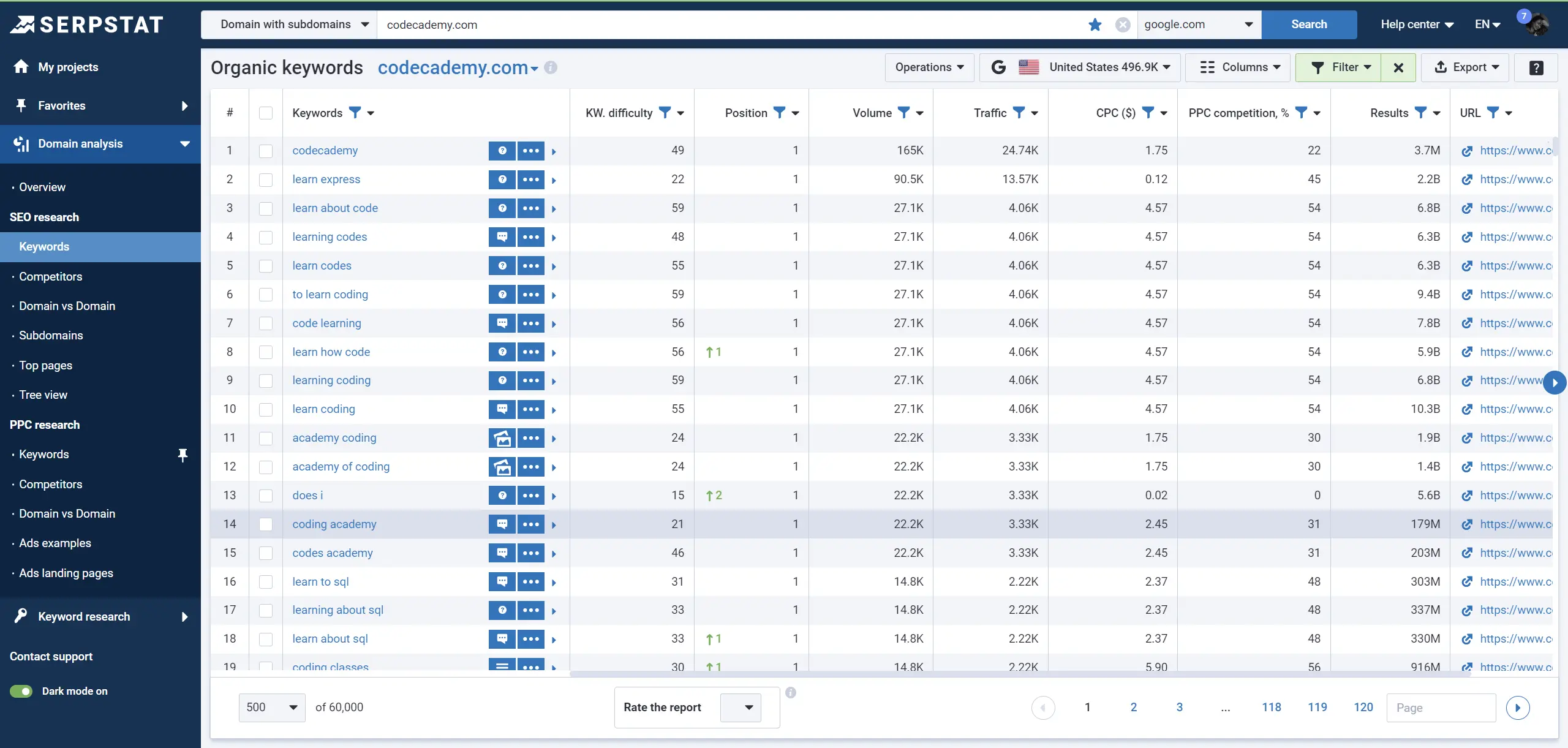Click the Page number input field
The width and height of the screenshot is (1568, 748).
[1441, 707]
